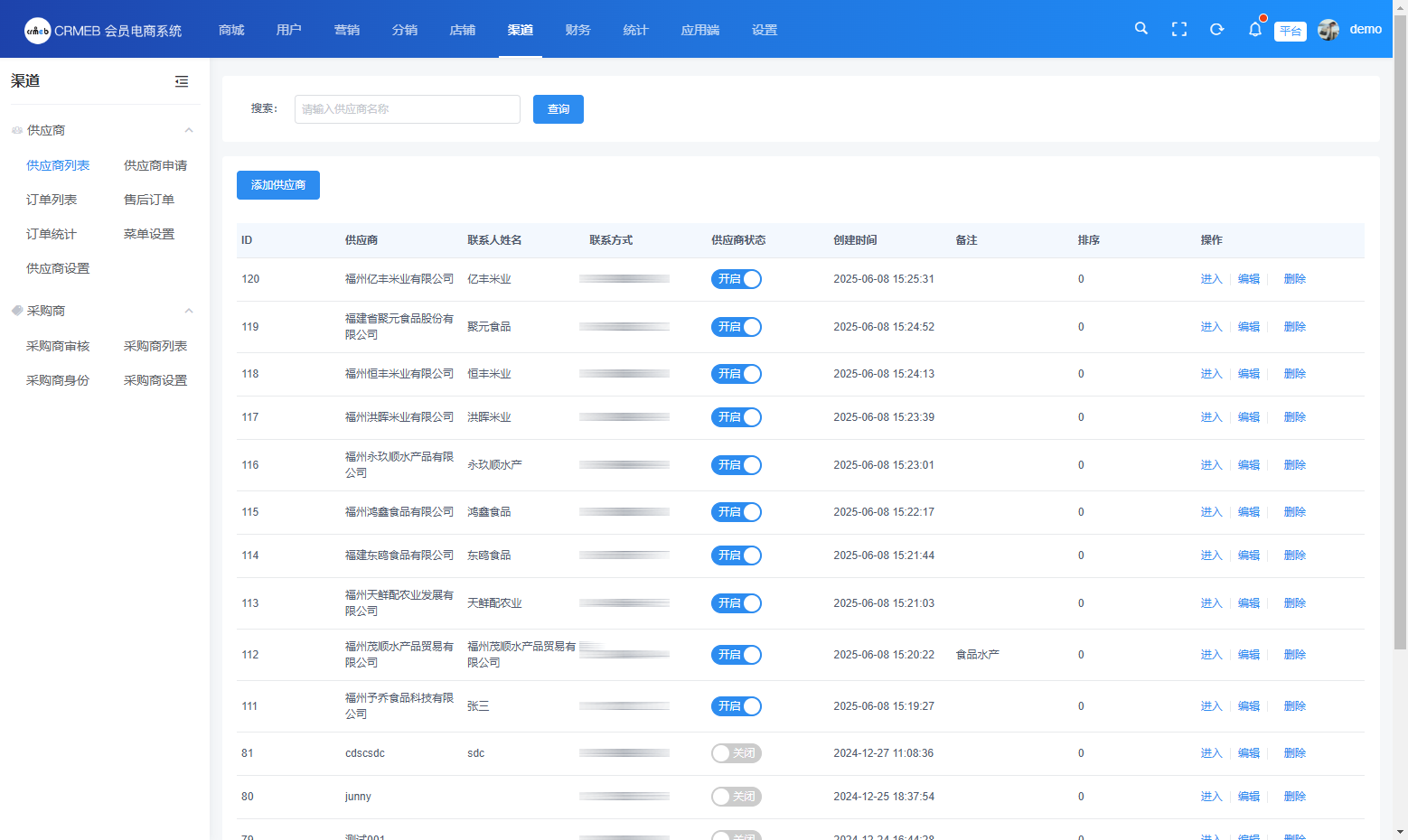Click the search magnifier icon in header
1408x840 pixels.
(1141, 29)
